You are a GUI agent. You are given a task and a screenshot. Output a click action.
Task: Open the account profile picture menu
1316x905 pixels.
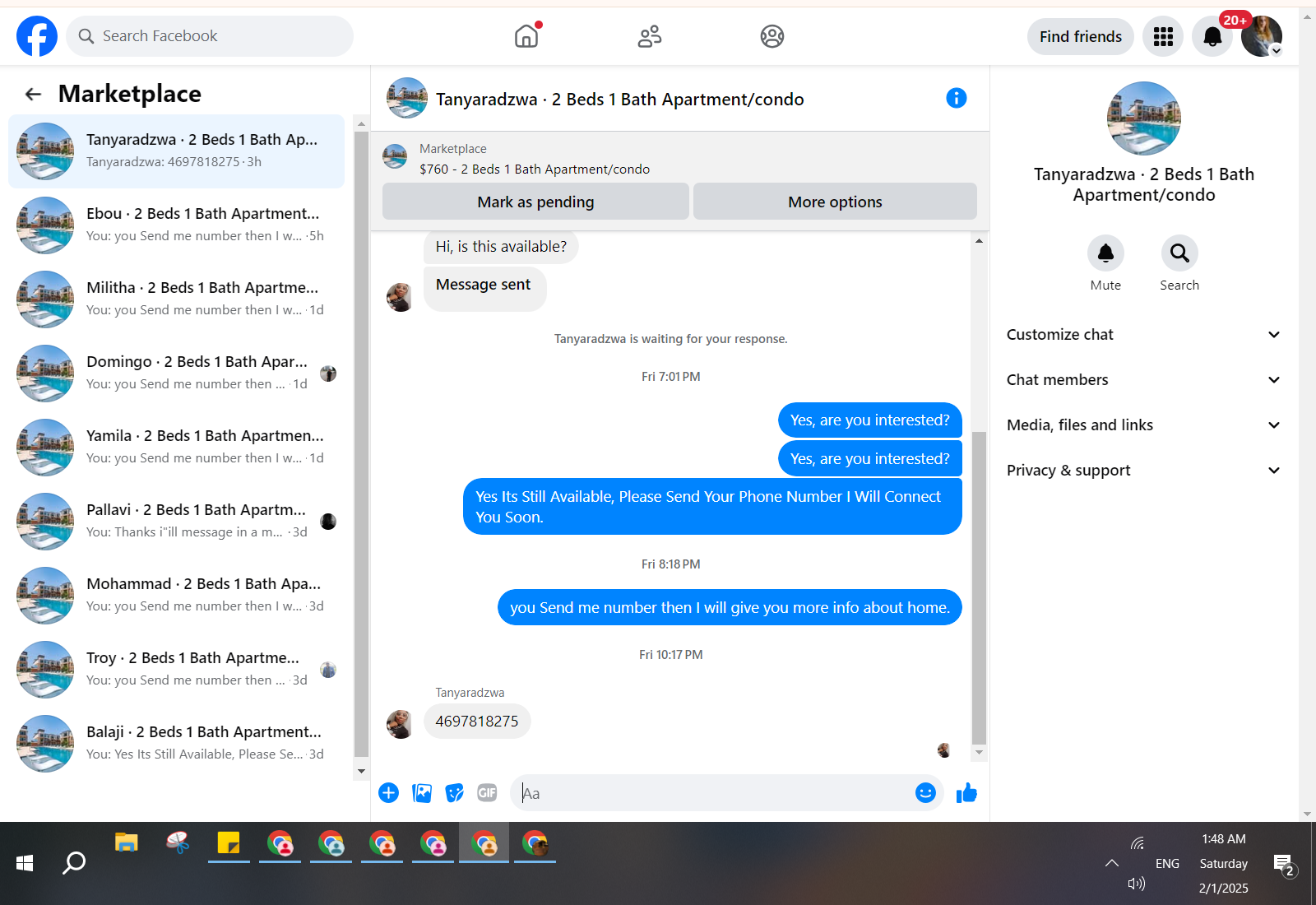click(1262, 36)
